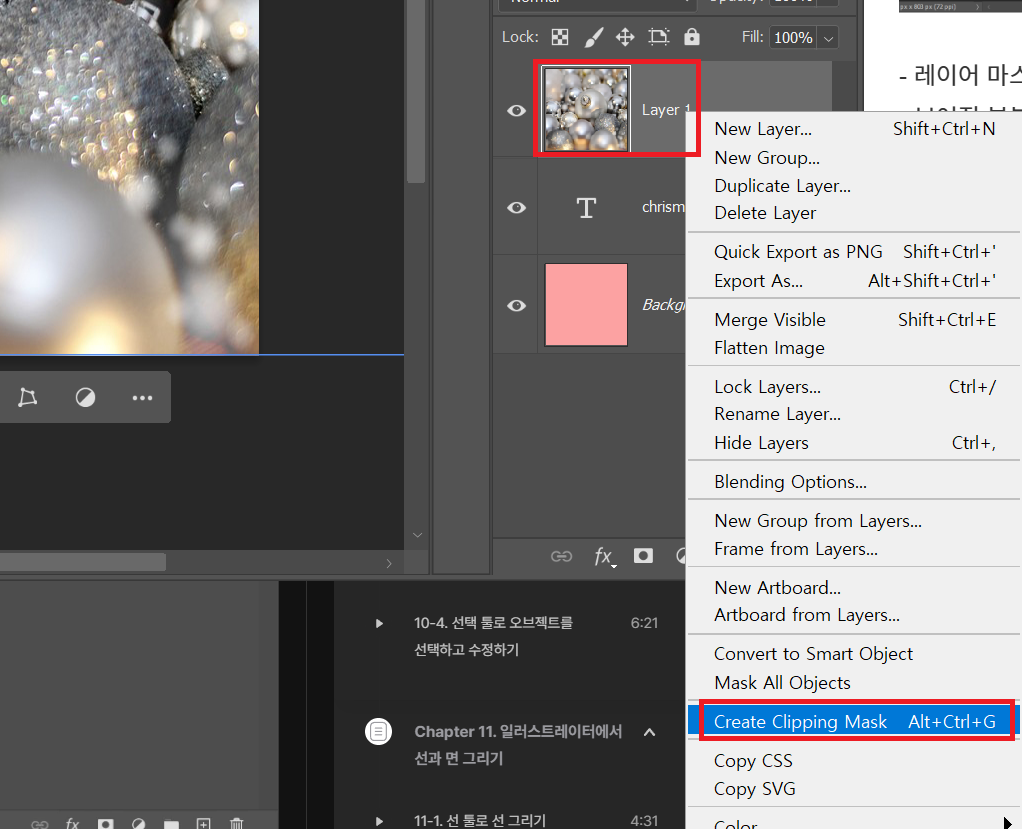
Task: Click the ornaments image on the canvas
Action: (129, 176)
